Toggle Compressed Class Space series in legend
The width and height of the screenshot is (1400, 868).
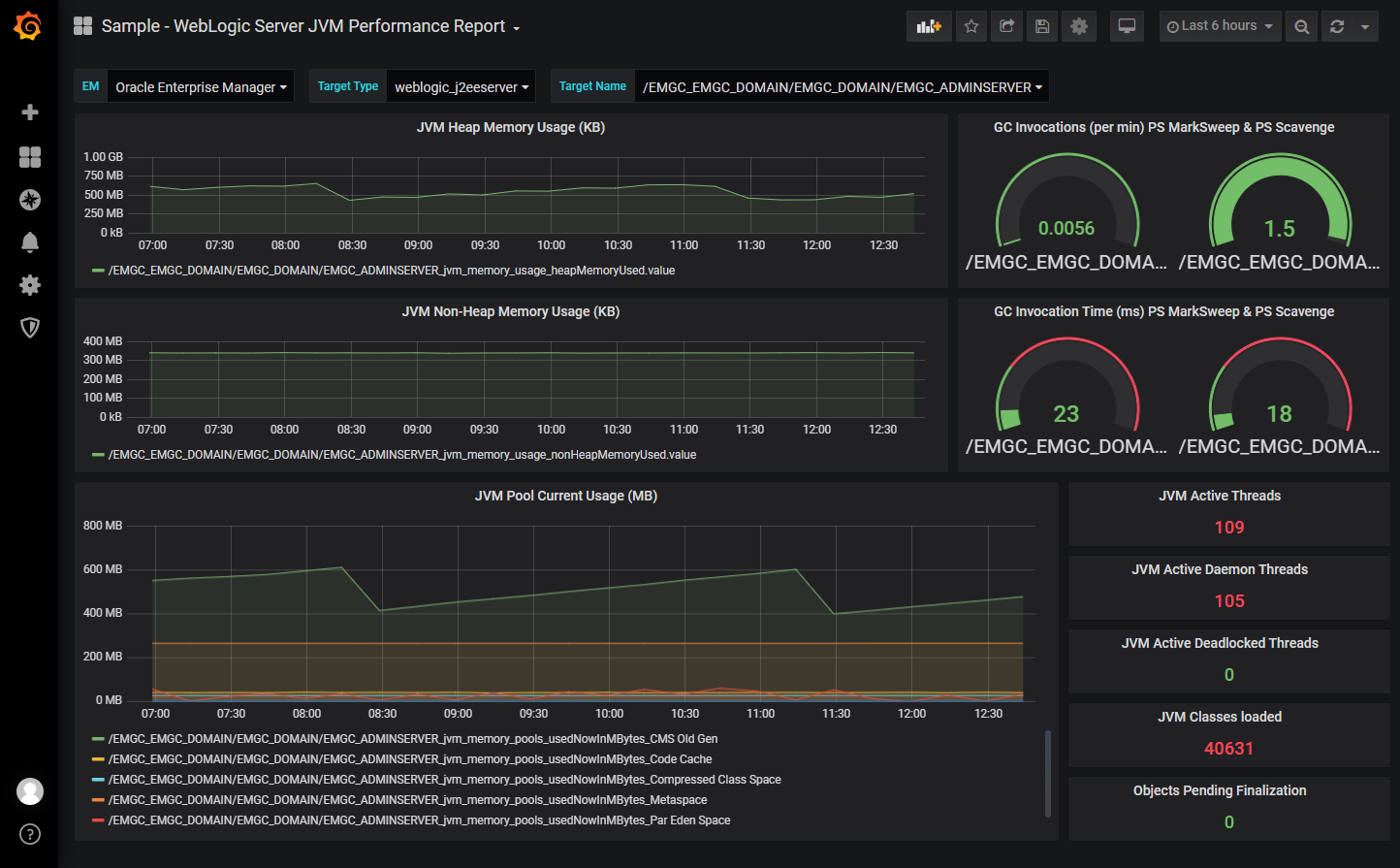pos(445,780)
